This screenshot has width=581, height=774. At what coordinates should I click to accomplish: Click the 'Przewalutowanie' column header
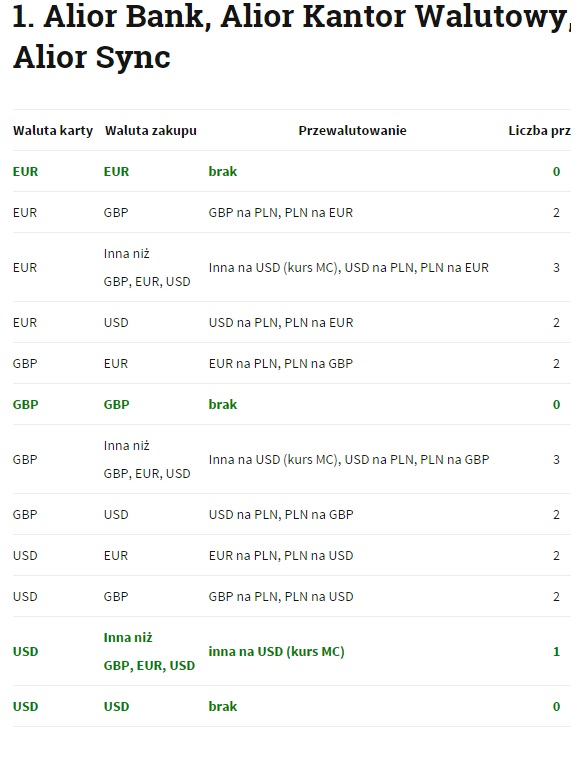352,130
